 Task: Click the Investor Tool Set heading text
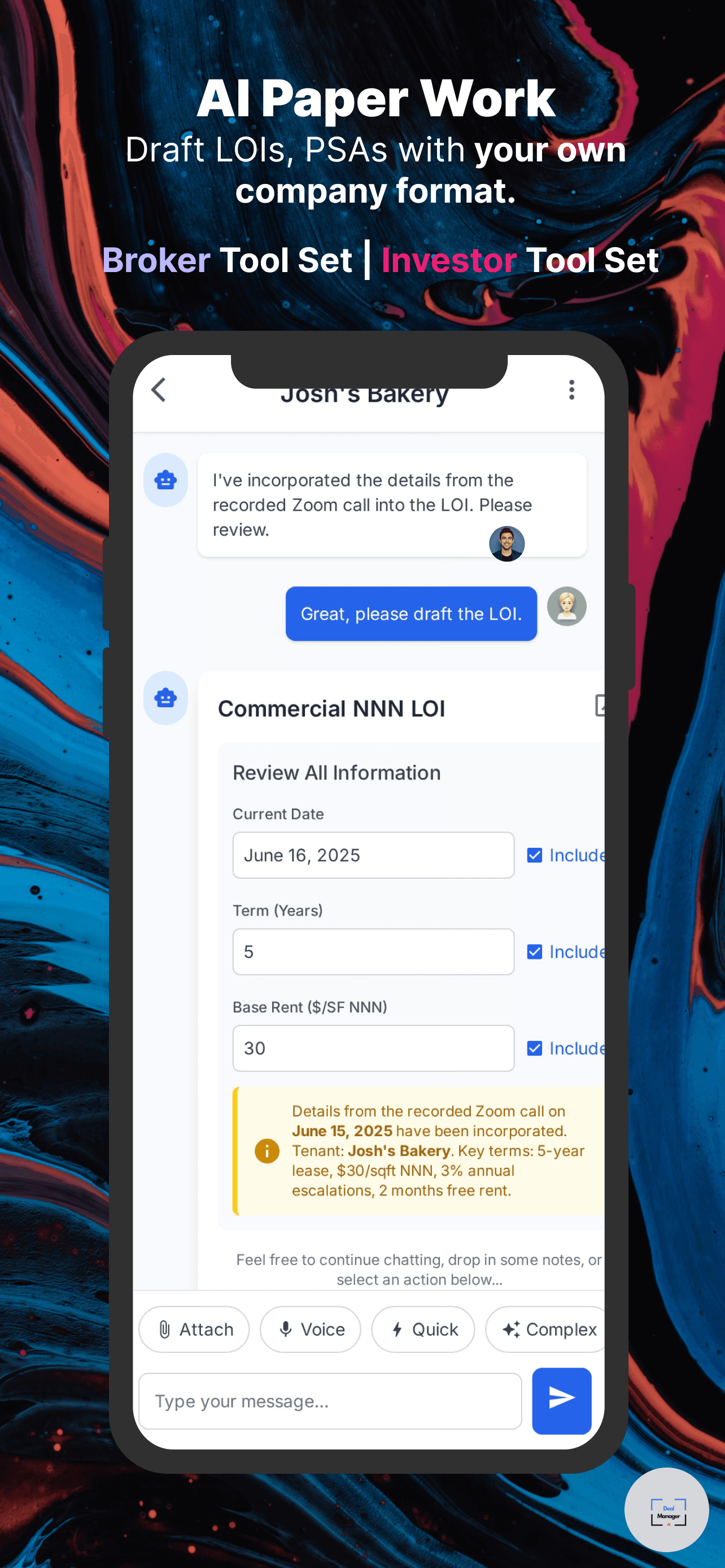tap(520, 260)
